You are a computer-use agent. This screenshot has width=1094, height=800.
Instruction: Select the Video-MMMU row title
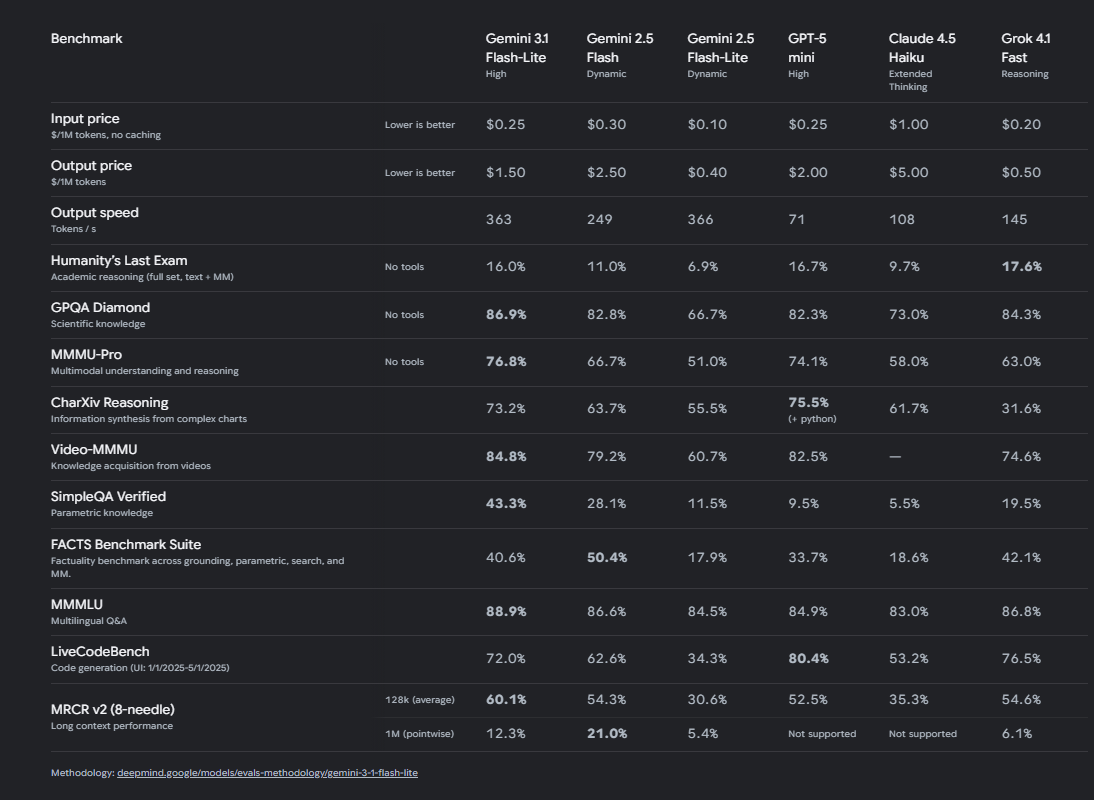coord(94,449)
